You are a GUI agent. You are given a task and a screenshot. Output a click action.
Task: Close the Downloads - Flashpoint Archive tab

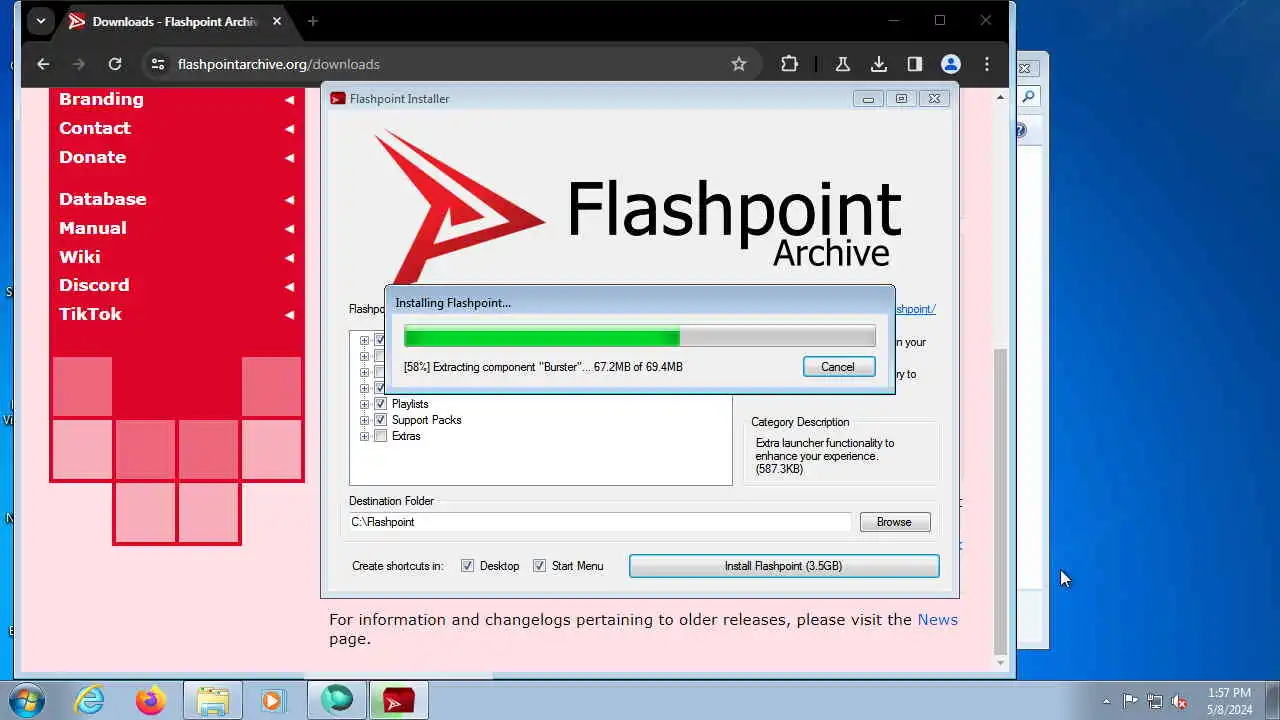[x=277, y=21]
